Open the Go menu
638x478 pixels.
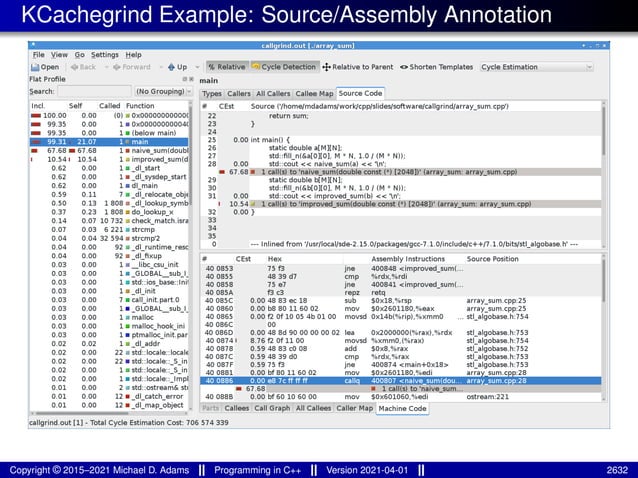tap(79, 55)
